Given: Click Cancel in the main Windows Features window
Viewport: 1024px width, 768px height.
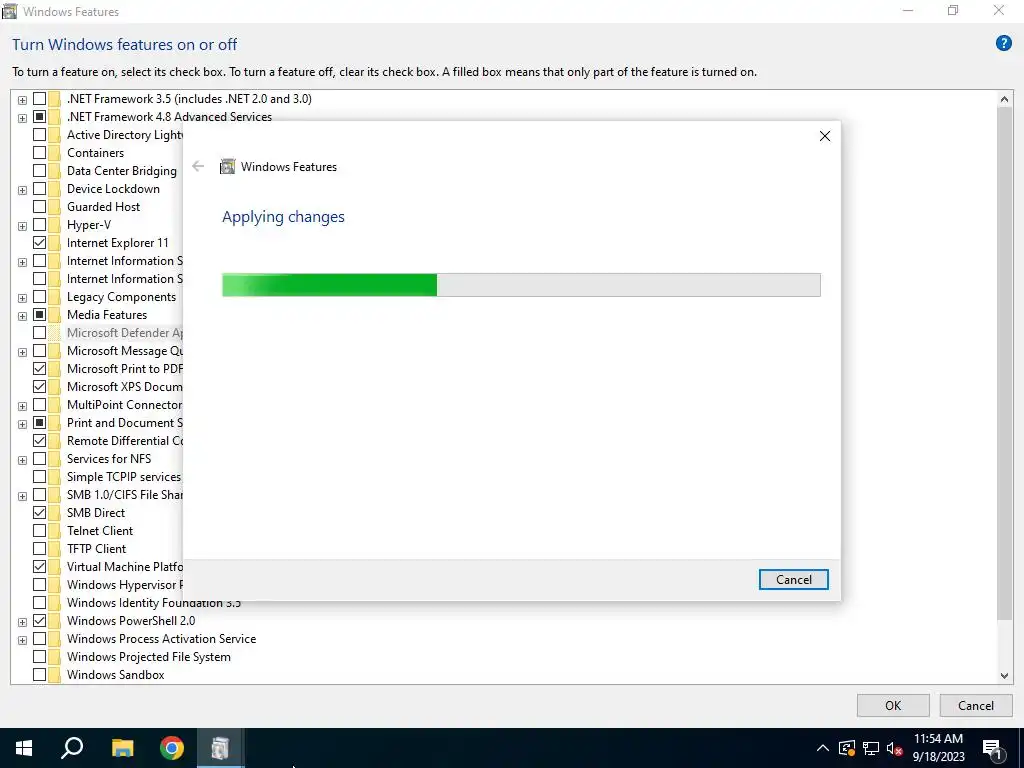Looking at the screenshot, I should pyautogui.click(x=976, y=705).
